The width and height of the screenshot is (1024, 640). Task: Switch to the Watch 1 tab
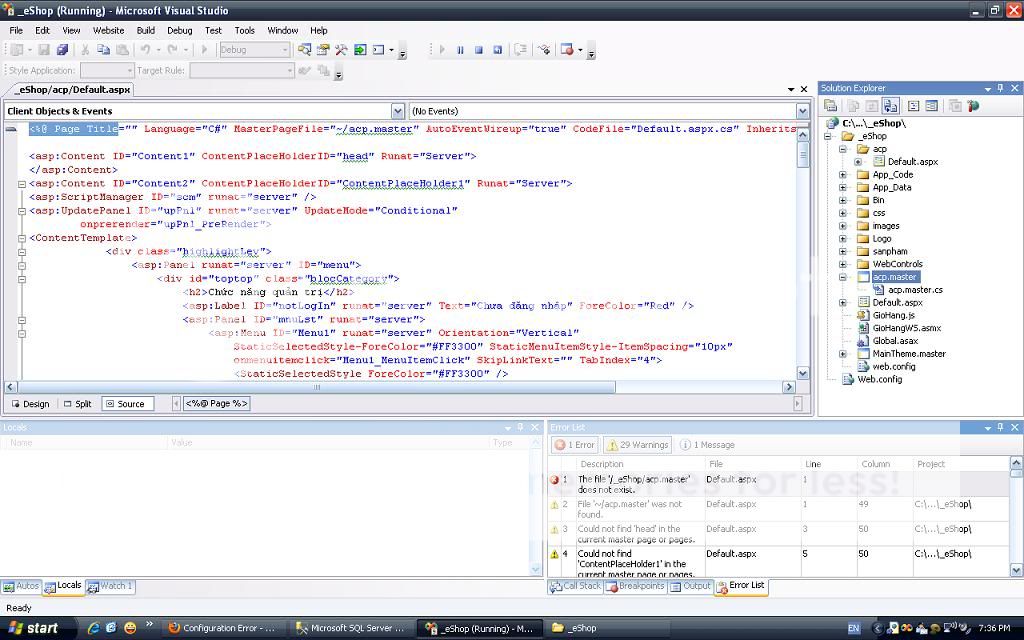(x=110, y=586)
